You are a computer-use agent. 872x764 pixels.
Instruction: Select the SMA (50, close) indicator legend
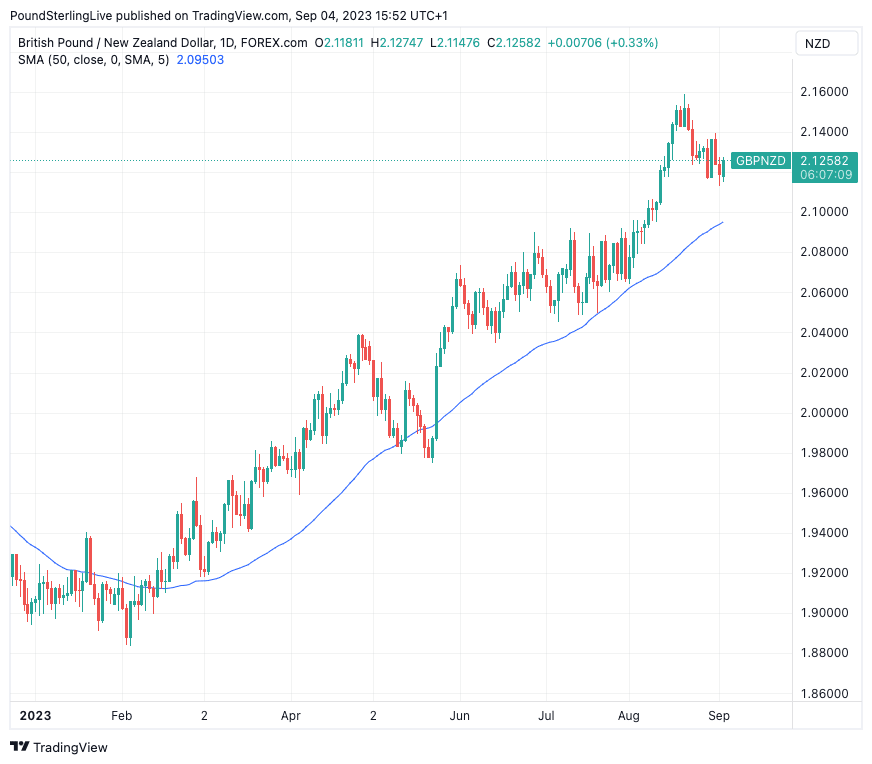click(93, 60)
